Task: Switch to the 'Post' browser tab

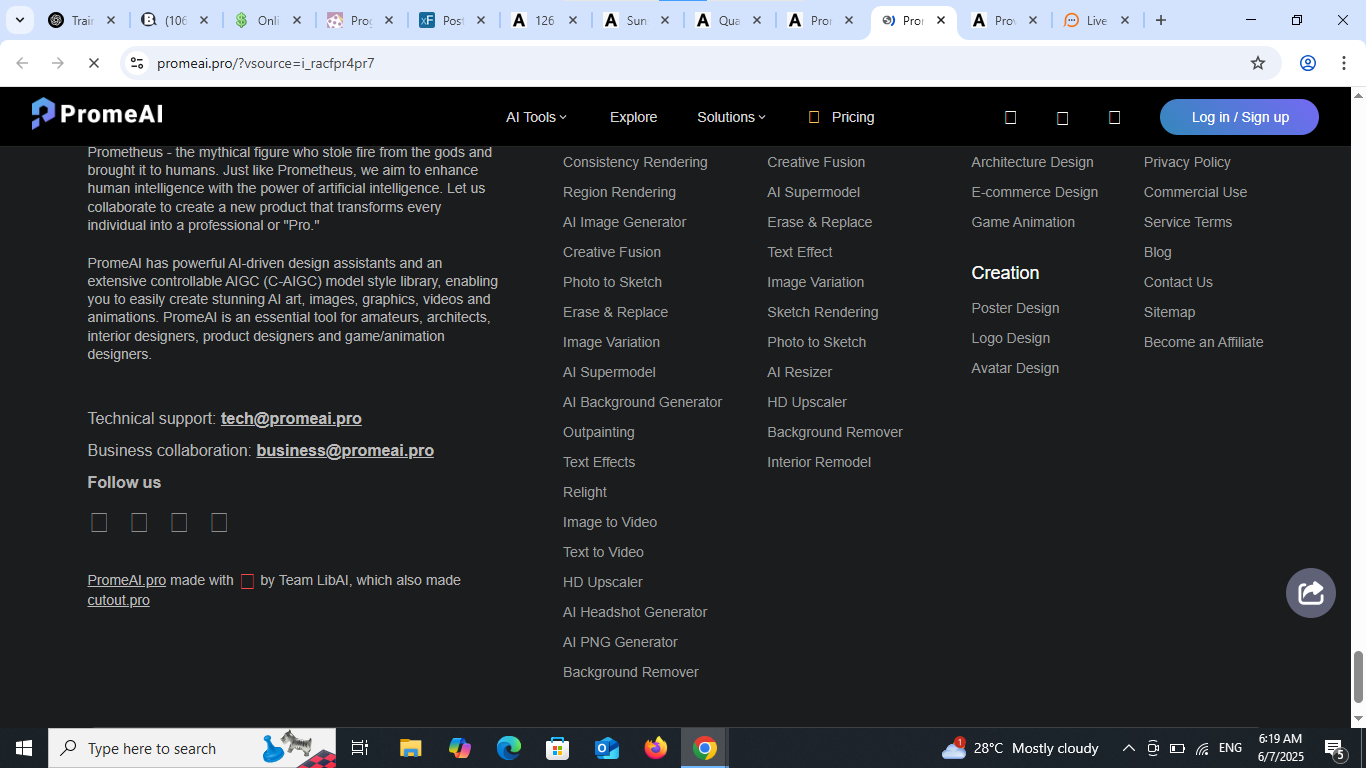Action: 452,20
